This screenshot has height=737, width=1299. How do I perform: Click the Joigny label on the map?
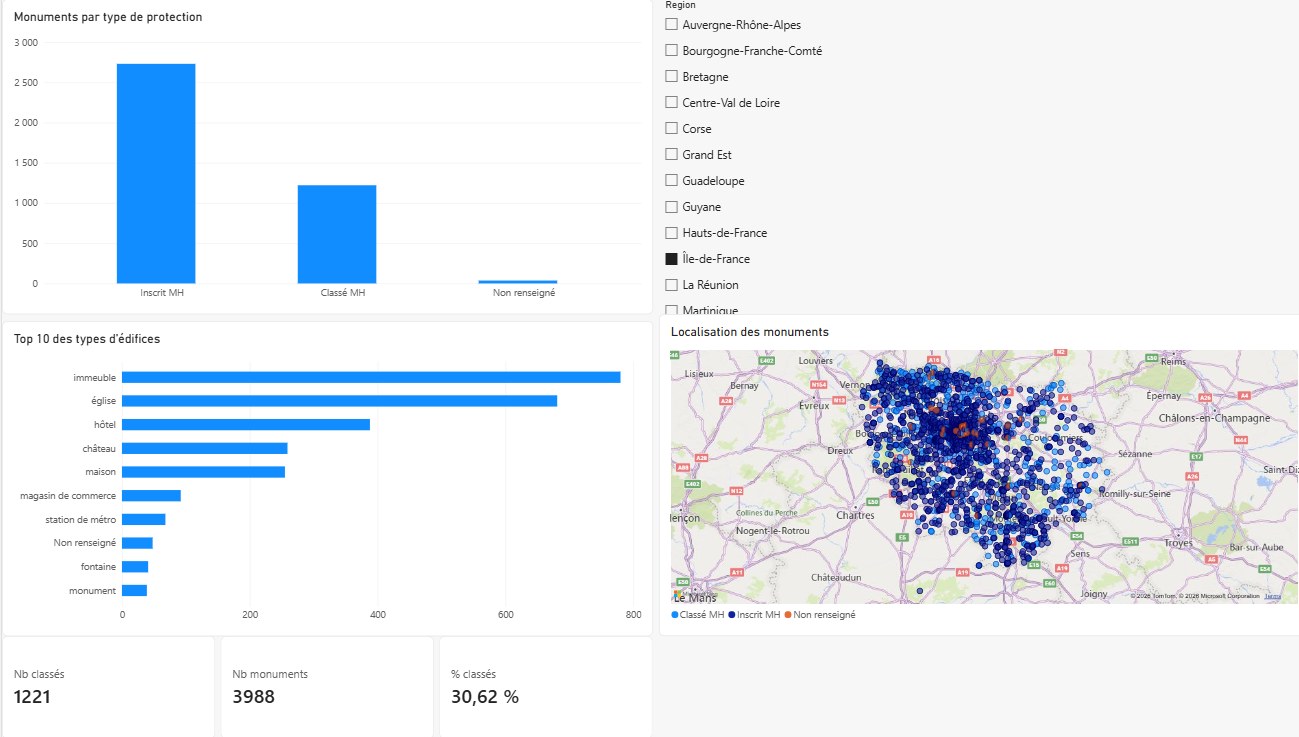[x=1094, y=593]
